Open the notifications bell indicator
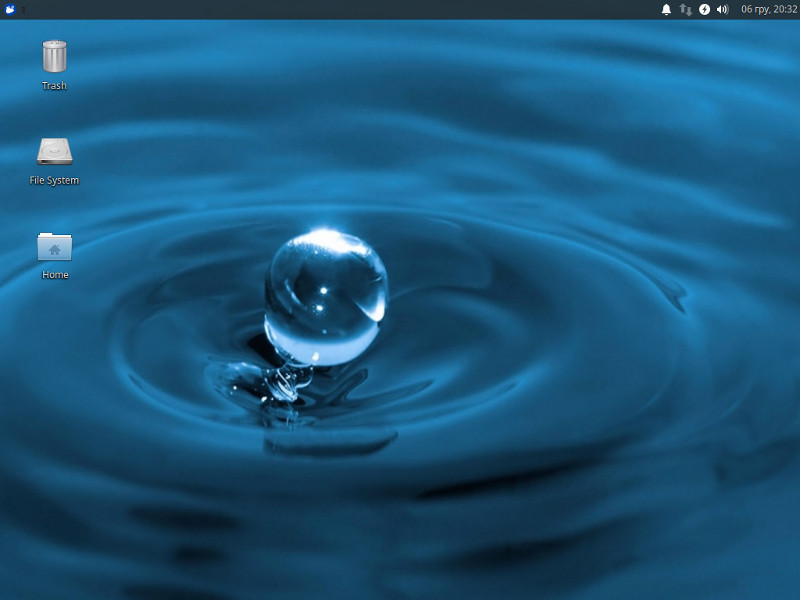Screen dimensions: 800x600 coord(666,9)
